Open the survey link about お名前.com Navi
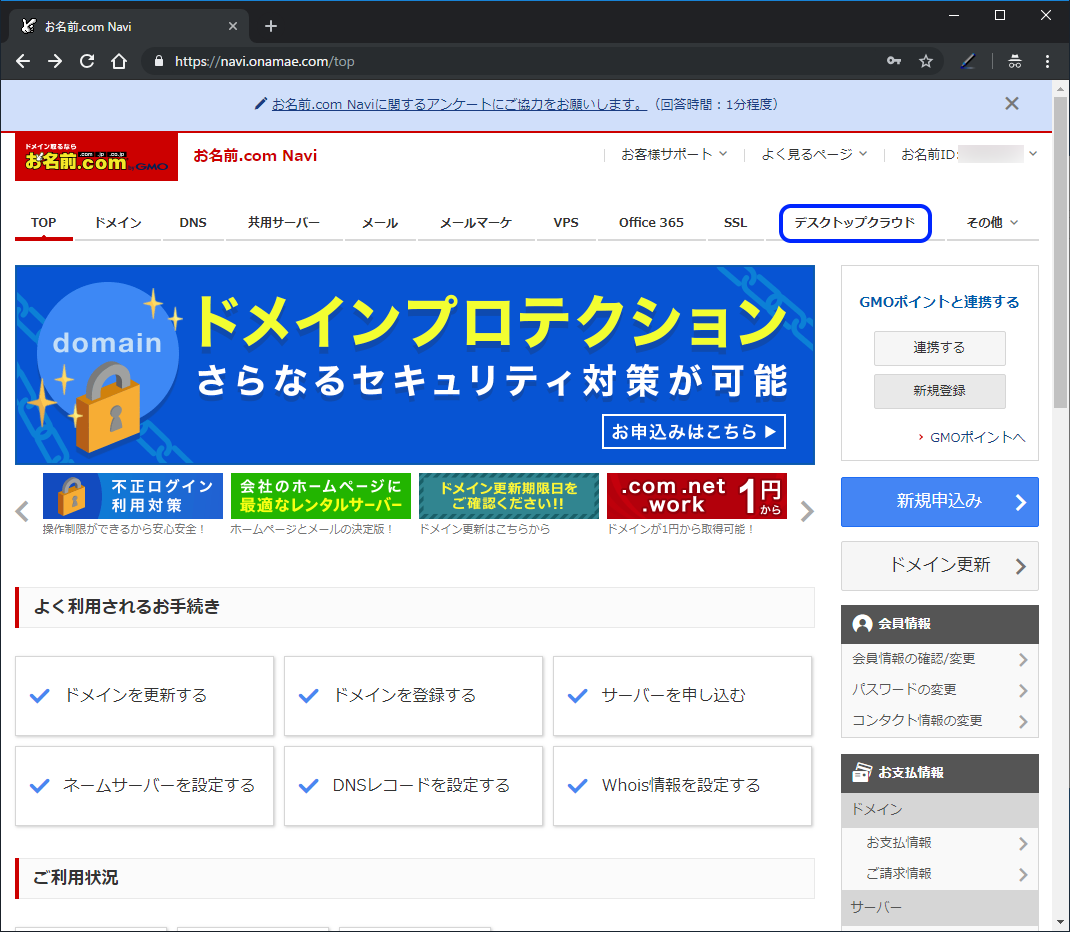1070x932 pixels. pos(459,104)
